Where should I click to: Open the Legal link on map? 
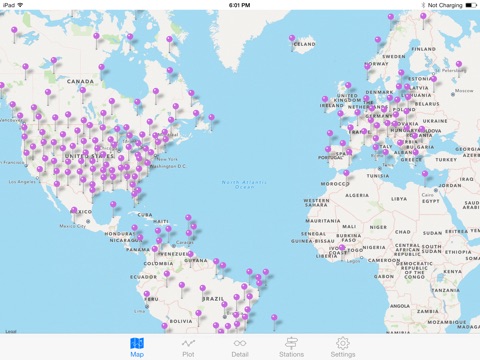pyautogui.click(x=11, y=331)
